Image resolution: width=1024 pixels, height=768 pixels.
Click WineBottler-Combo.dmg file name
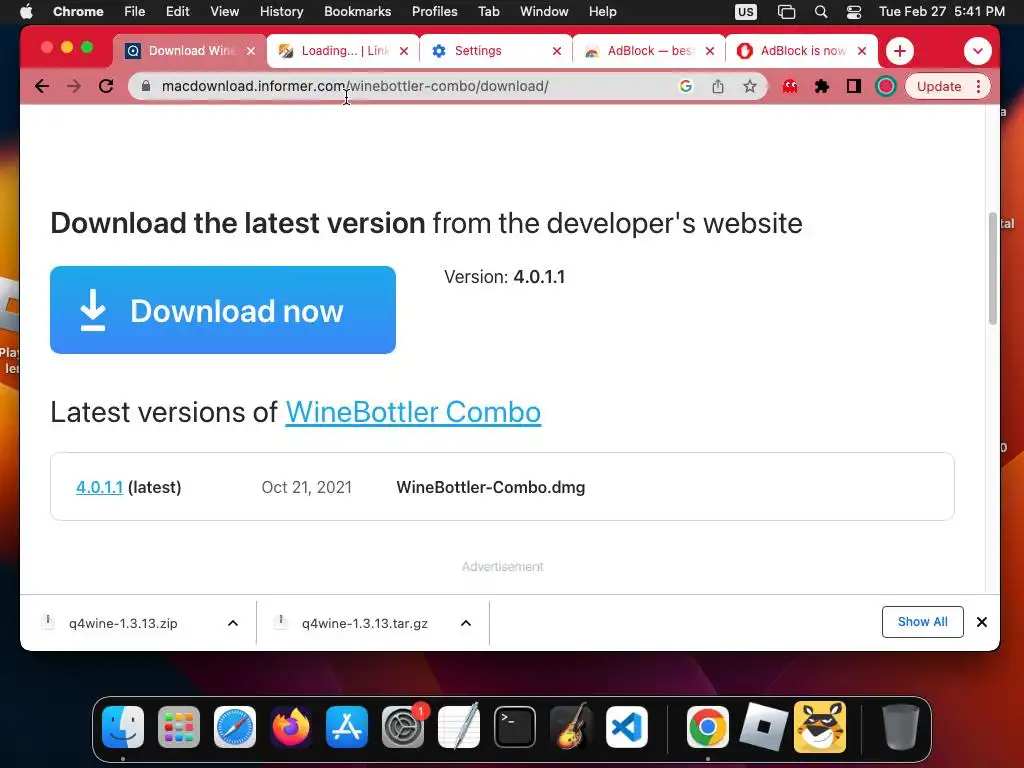490,487
